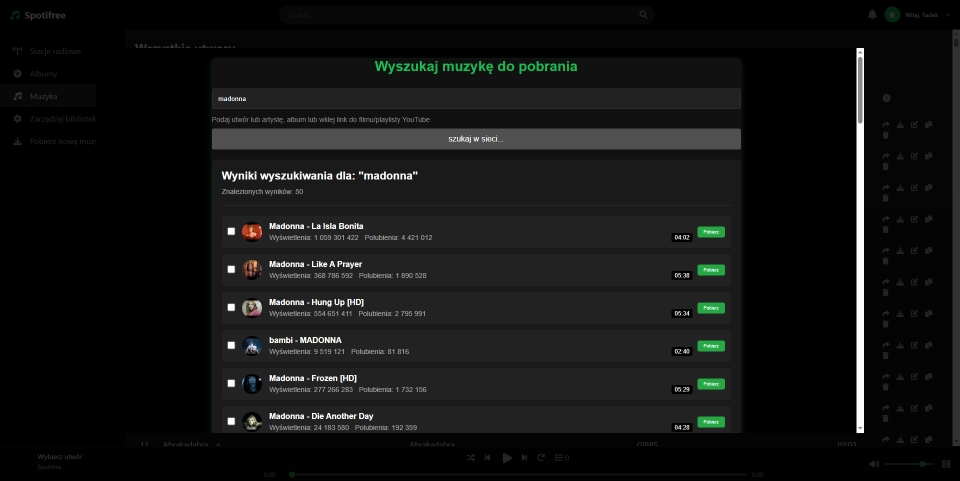This screenshot has width=960, height=481.
Task: Click the szukaj w sieci... button
Action: point(476,139)
